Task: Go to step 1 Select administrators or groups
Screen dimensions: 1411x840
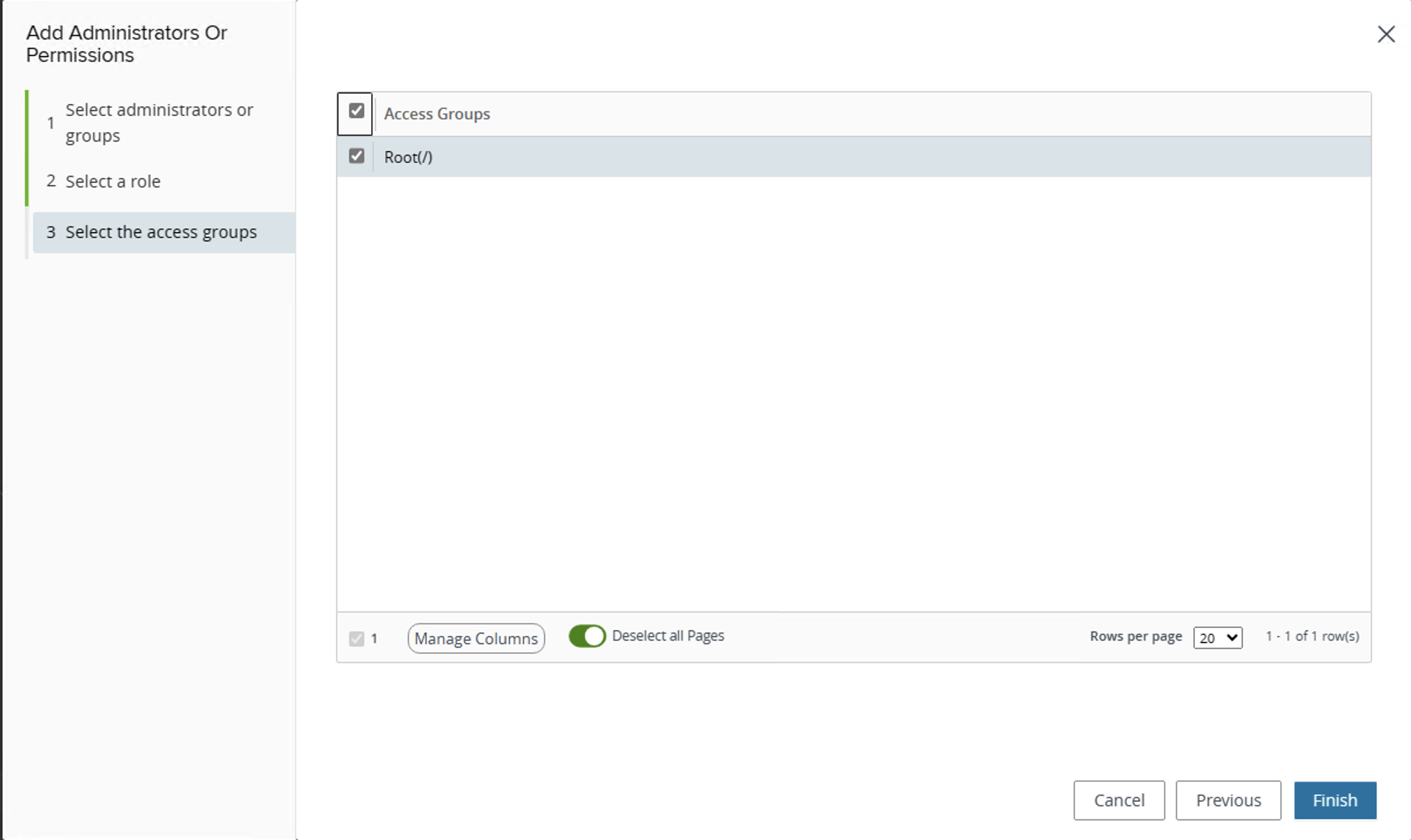Action: click(159, 123)
